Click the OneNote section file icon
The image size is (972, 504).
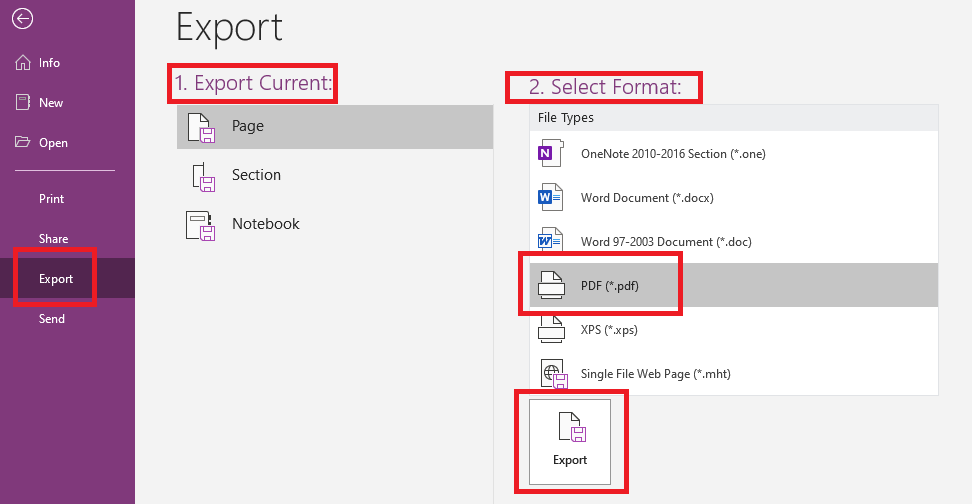[x=550, y=153]
